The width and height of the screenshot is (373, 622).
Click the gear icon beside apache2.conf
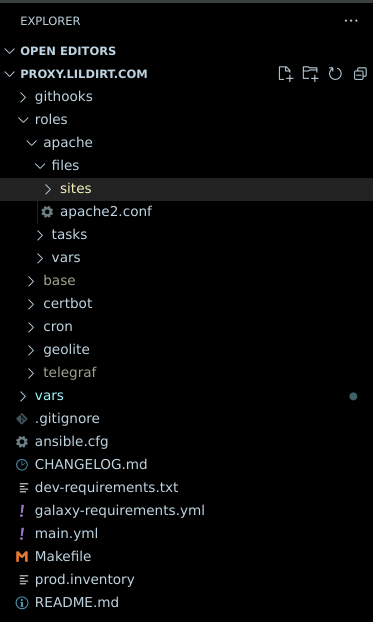click(47, 211)
